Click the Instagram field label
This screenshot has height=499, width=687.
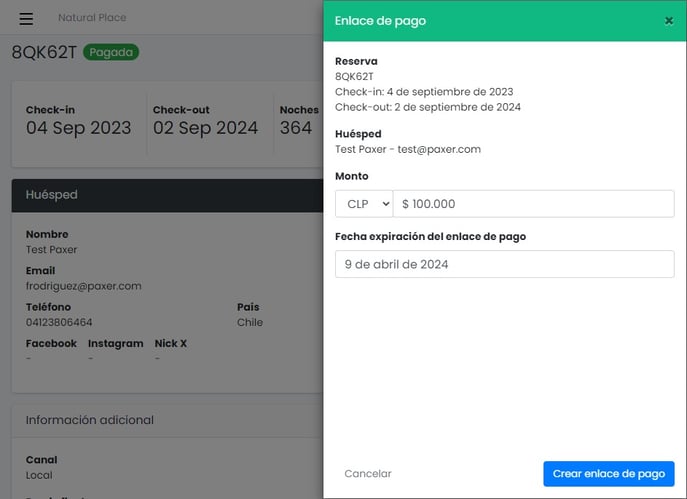pyautogui.click(x=116, y=343)
